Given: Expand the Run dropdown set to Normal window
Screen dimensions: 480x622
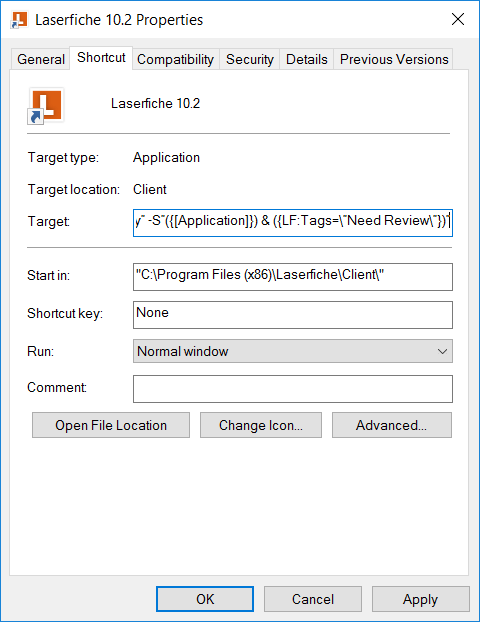Looking at the screenshot, I should [x=293, y=351].
